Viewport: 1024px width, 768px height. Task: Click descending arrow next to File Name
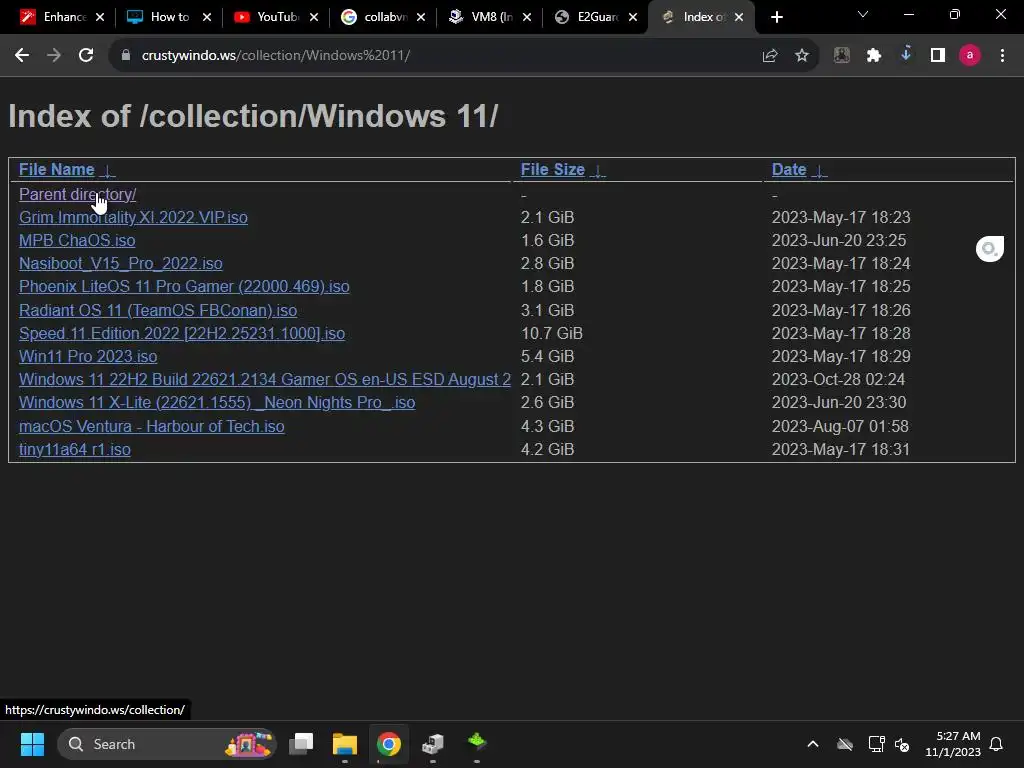click(108, 171)
